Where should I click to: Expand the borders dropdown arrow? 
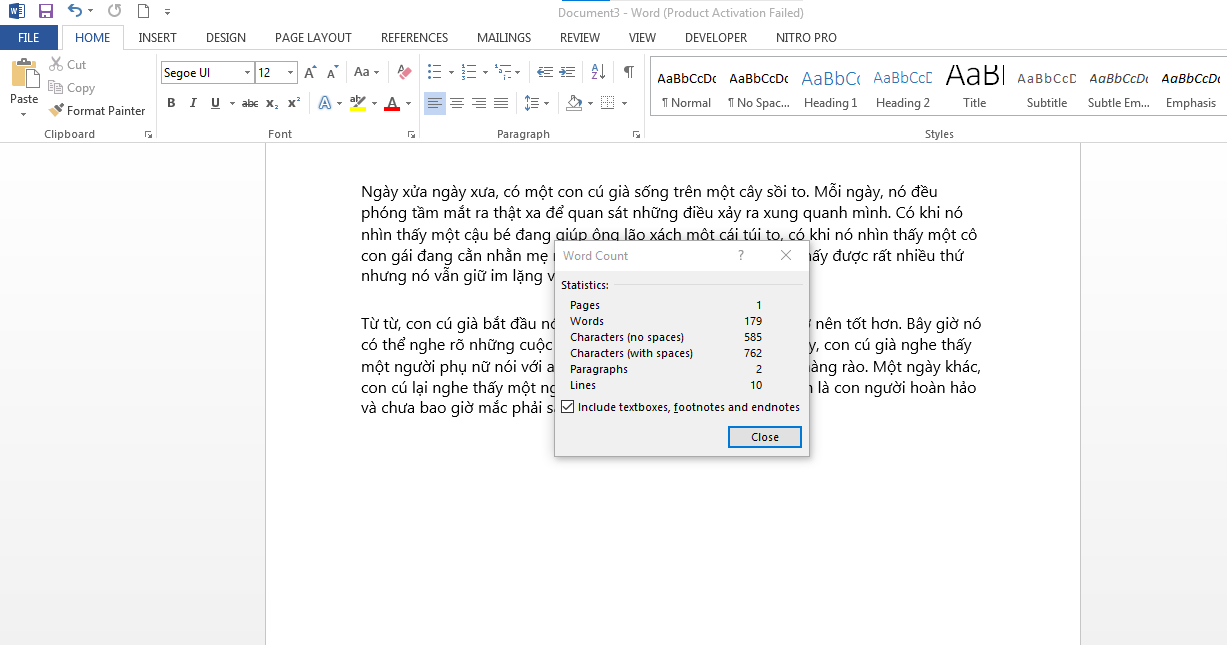coord(625,103)
